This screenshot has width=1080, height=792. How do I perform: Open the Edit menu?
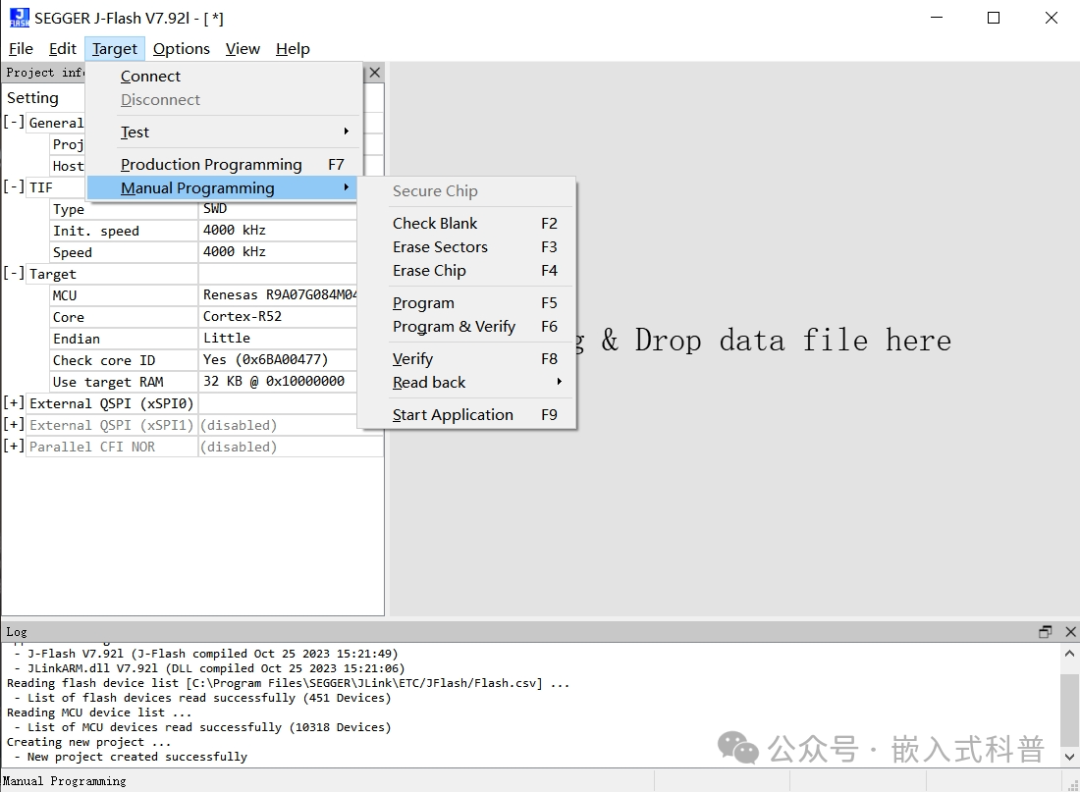62,49
